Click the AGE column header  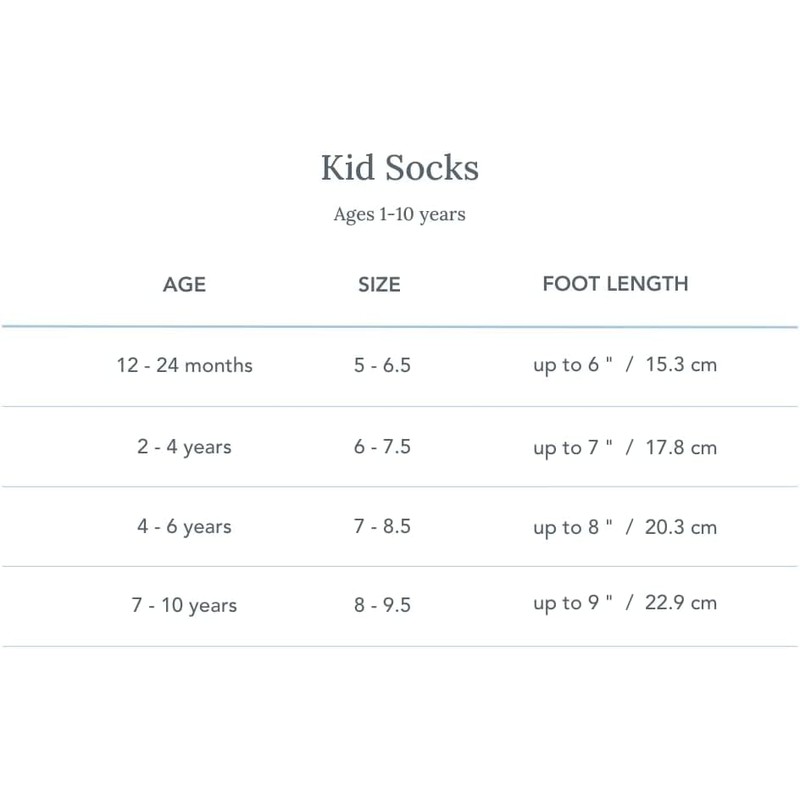point(184,284)
